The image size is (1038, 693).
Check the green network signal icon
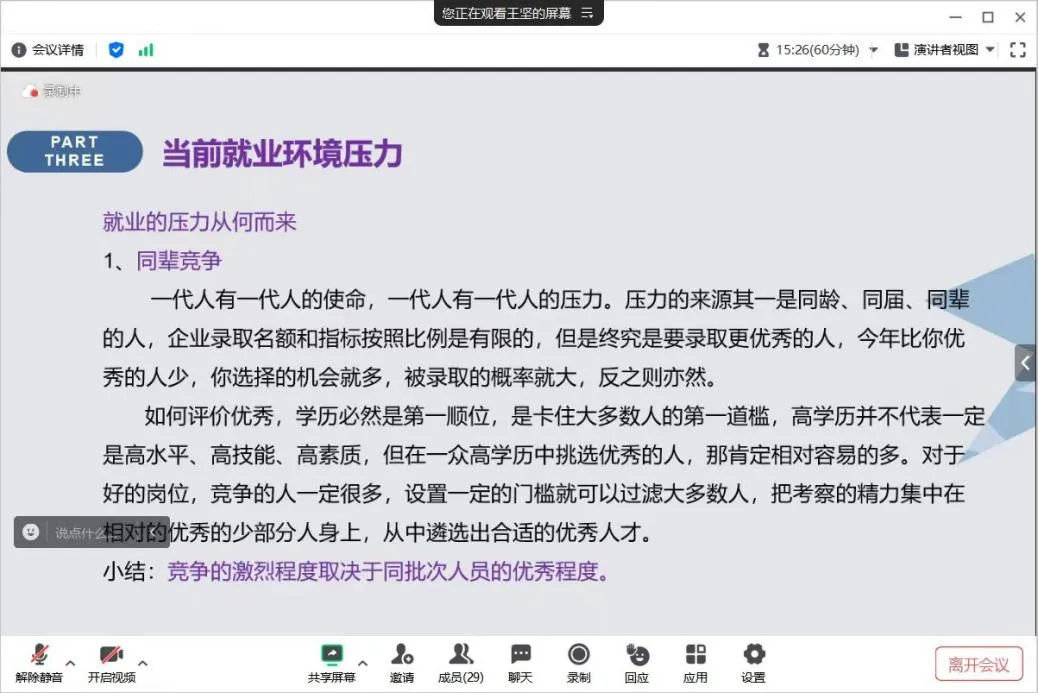point(146,49)
